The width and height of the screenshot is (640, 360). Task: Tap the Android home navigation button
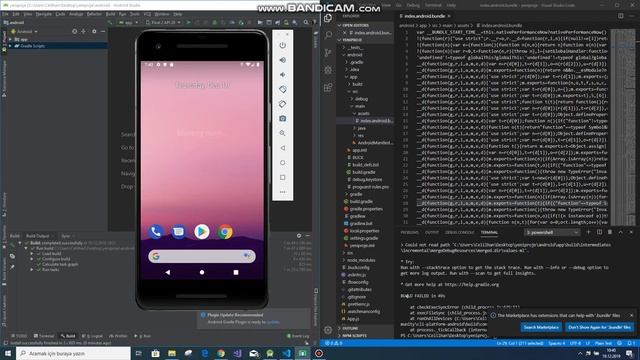[x=202, y=272]
